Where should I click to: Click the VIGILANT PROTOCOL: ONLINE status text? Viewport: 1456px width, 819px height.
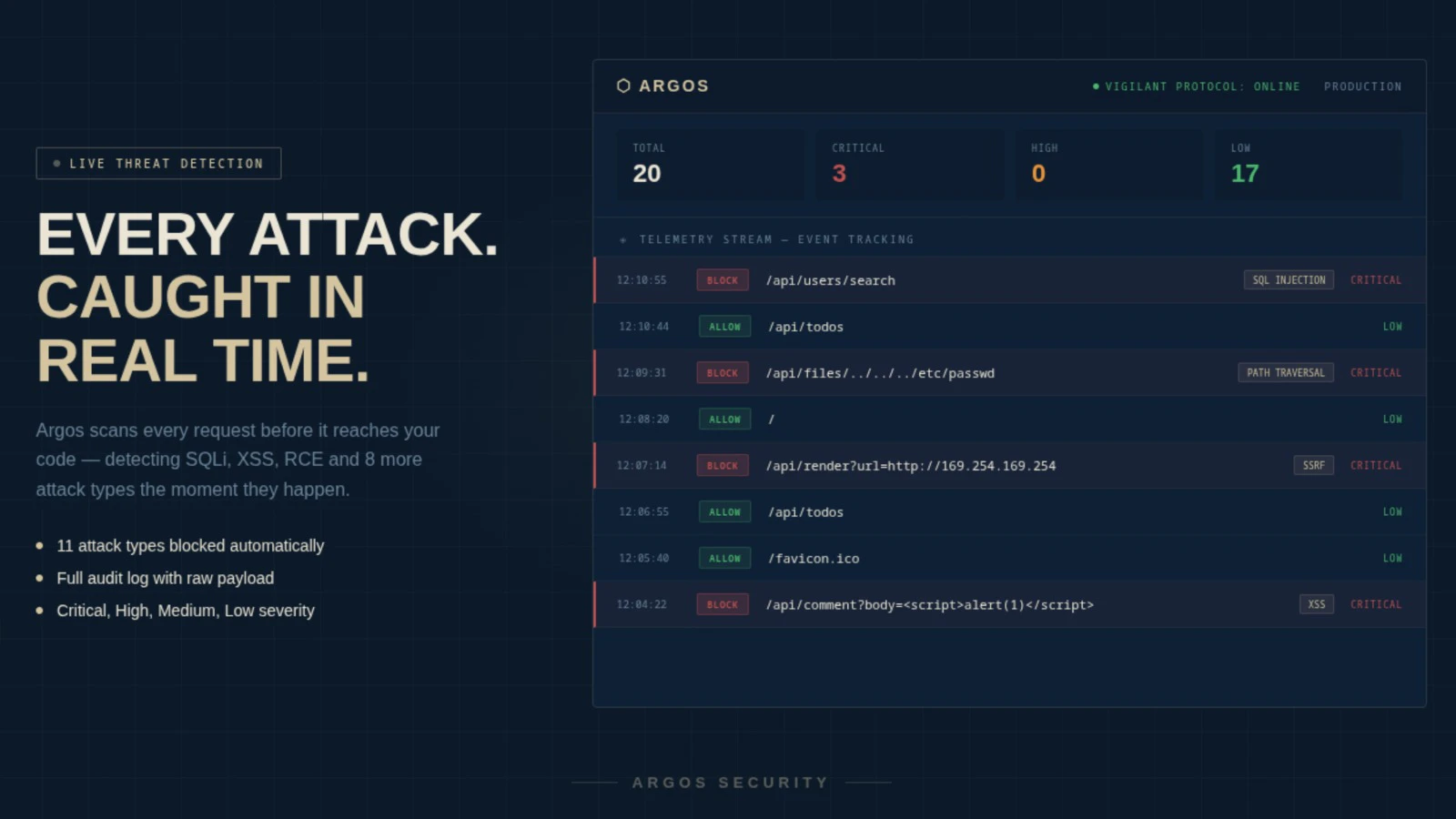(x=1202, y=86)
